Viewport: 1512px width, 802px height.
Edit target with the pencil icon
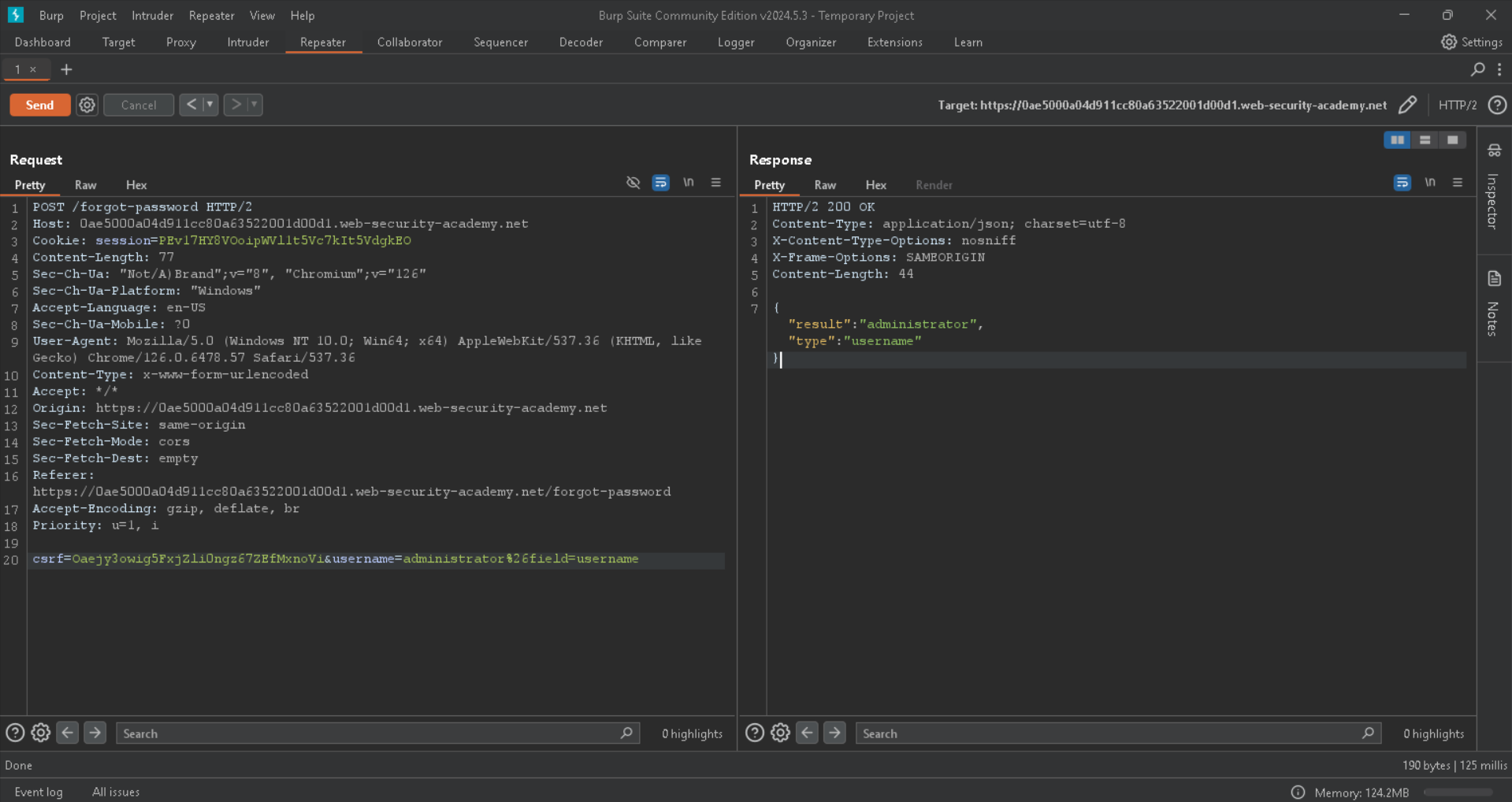tap(1407, 105)
